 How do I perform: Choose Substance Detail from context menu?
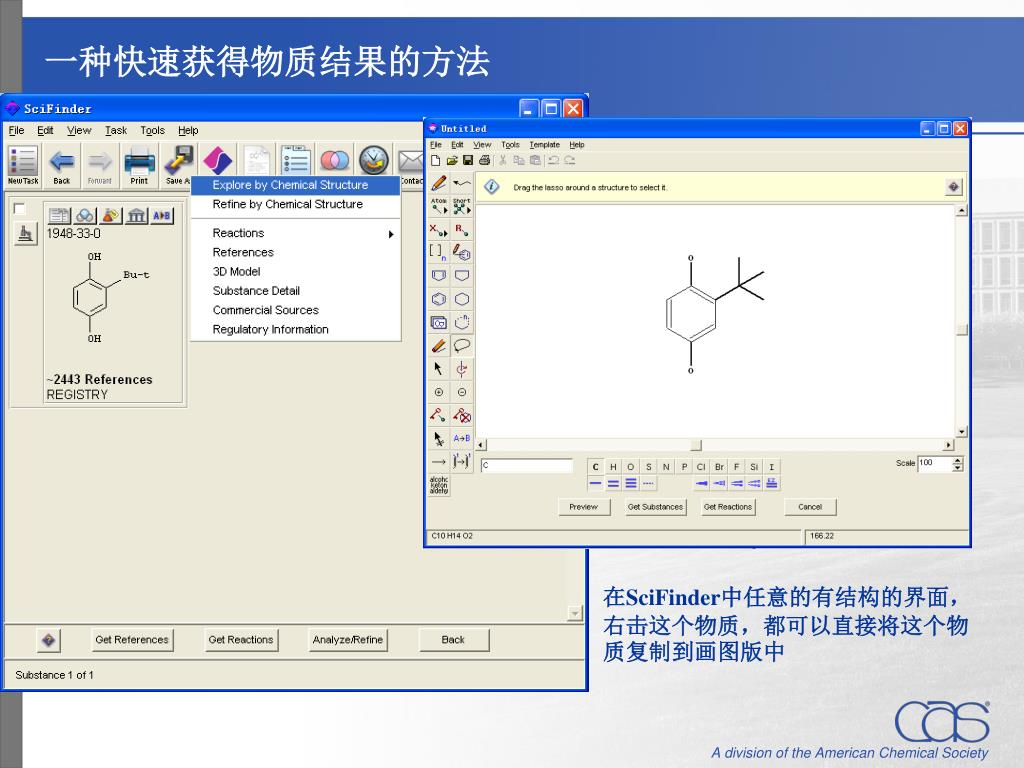point(295,291)
